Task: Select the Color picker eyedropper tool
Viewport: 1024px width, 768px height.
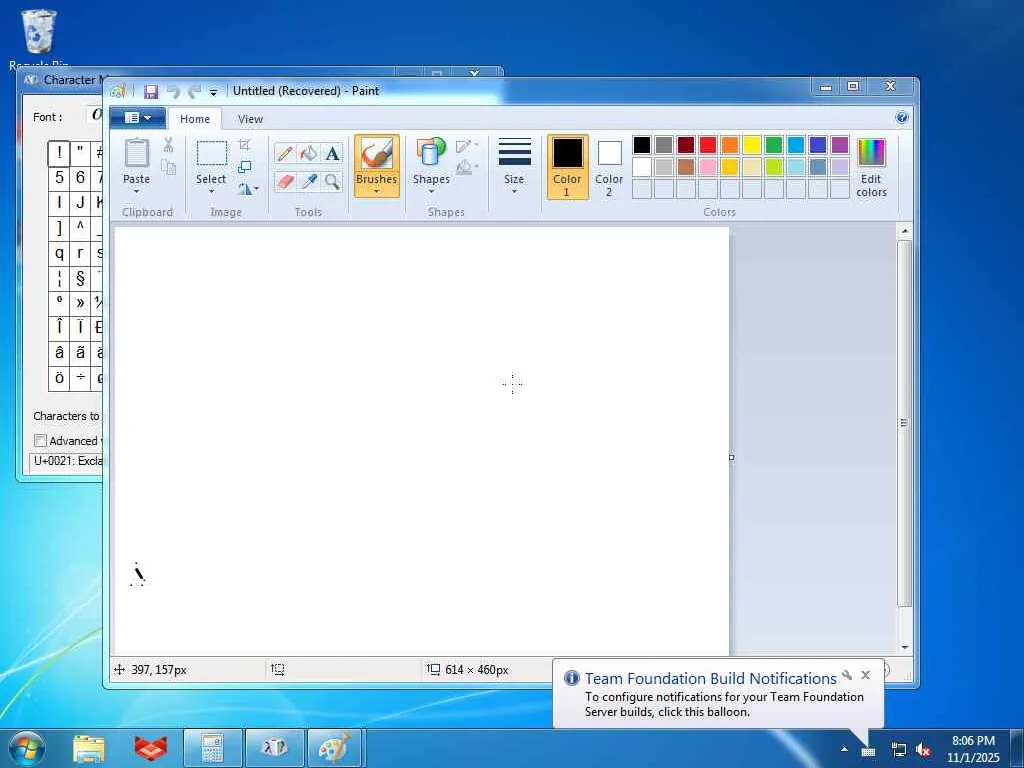Action: [x=308, y=181]
